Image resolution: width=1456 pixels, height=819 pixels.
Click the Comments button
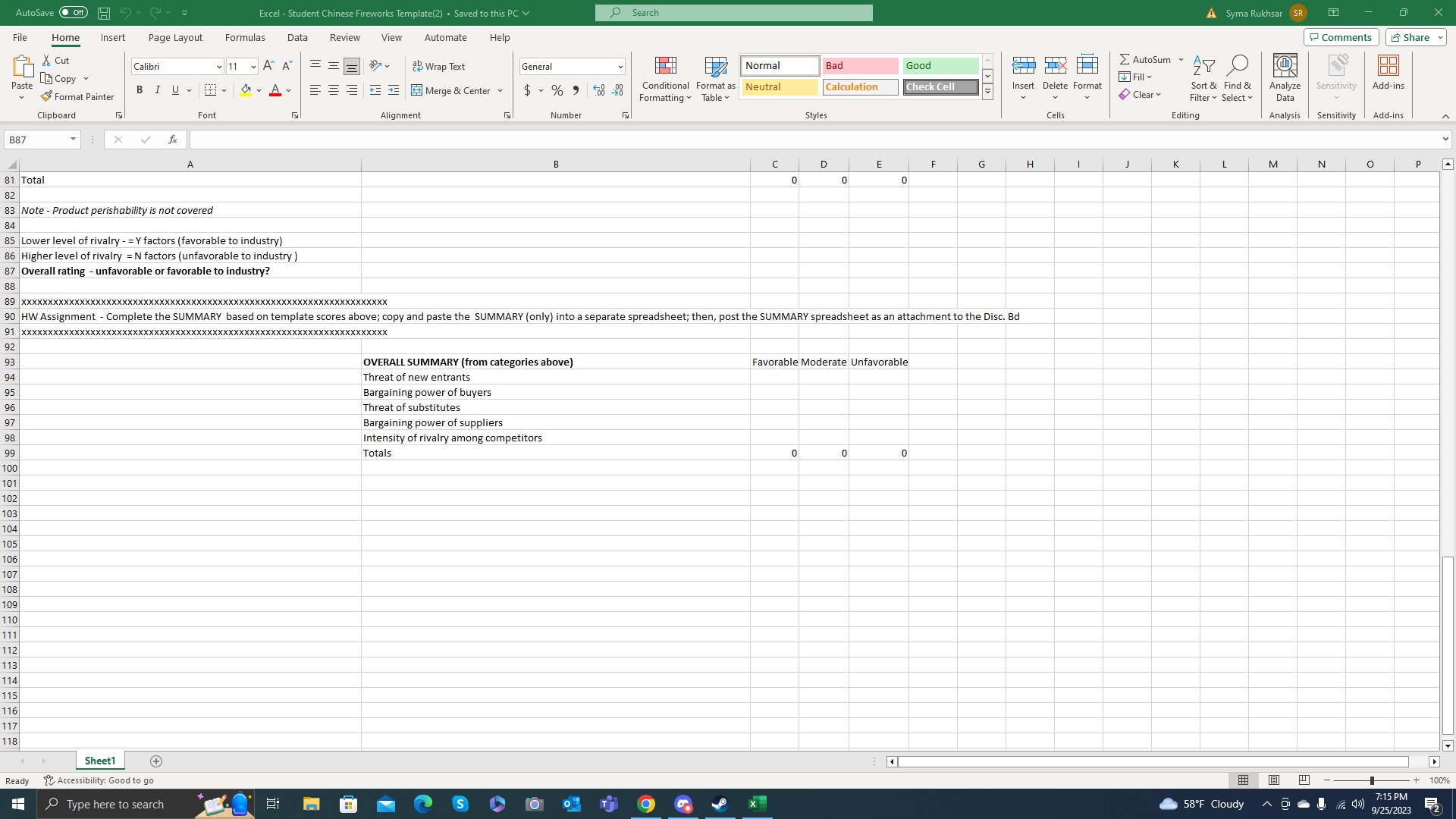click(1341, 37)
